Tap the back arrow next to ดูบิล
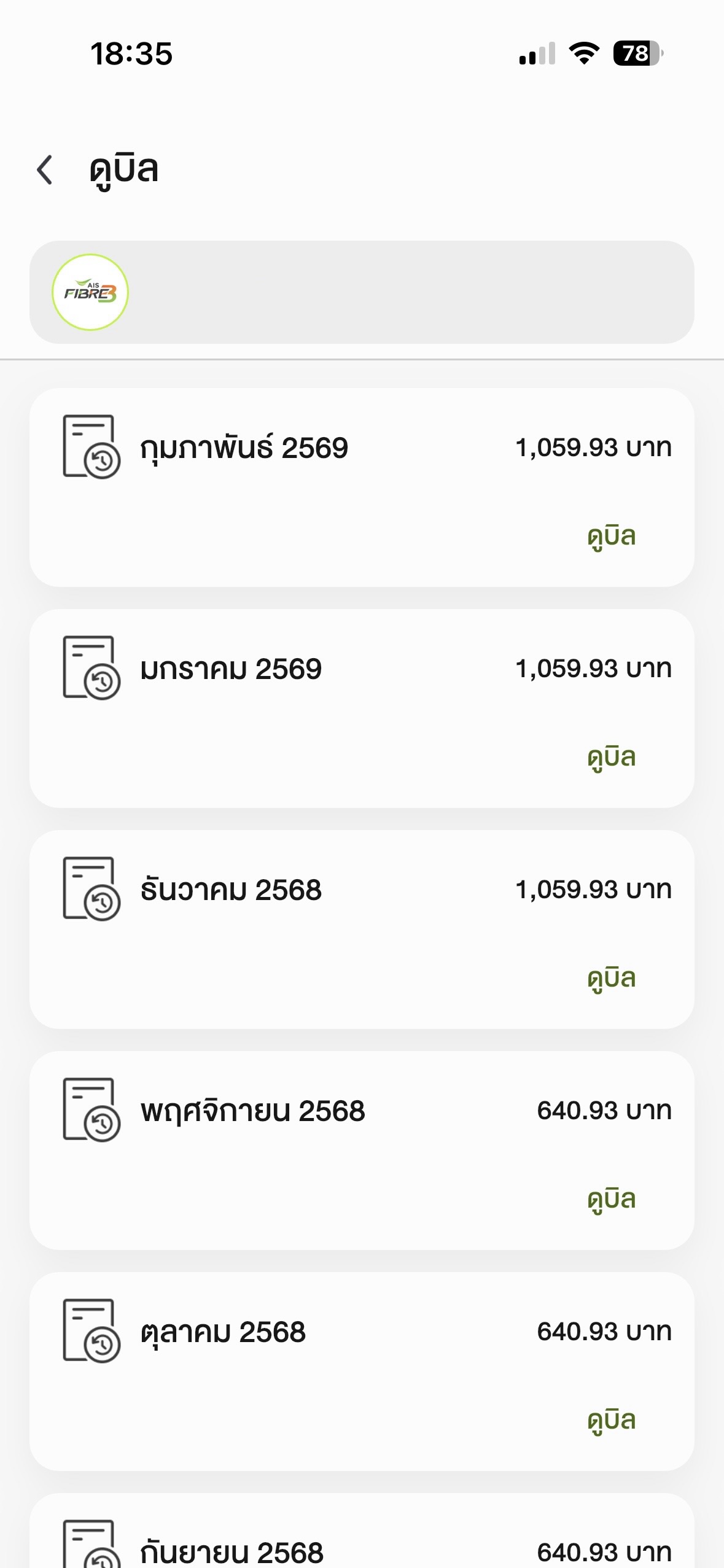 45,170
